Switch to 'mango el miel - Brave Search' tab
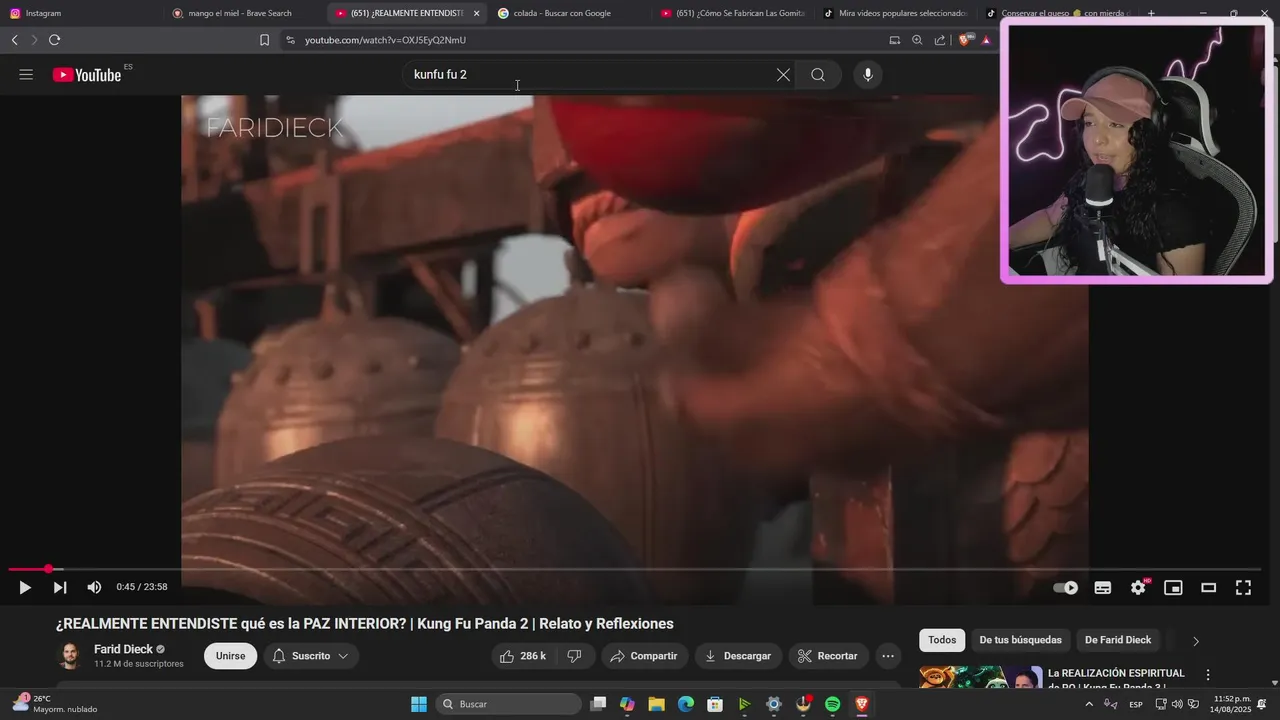This screenshot has width=1280, height=720. (245, 13)
